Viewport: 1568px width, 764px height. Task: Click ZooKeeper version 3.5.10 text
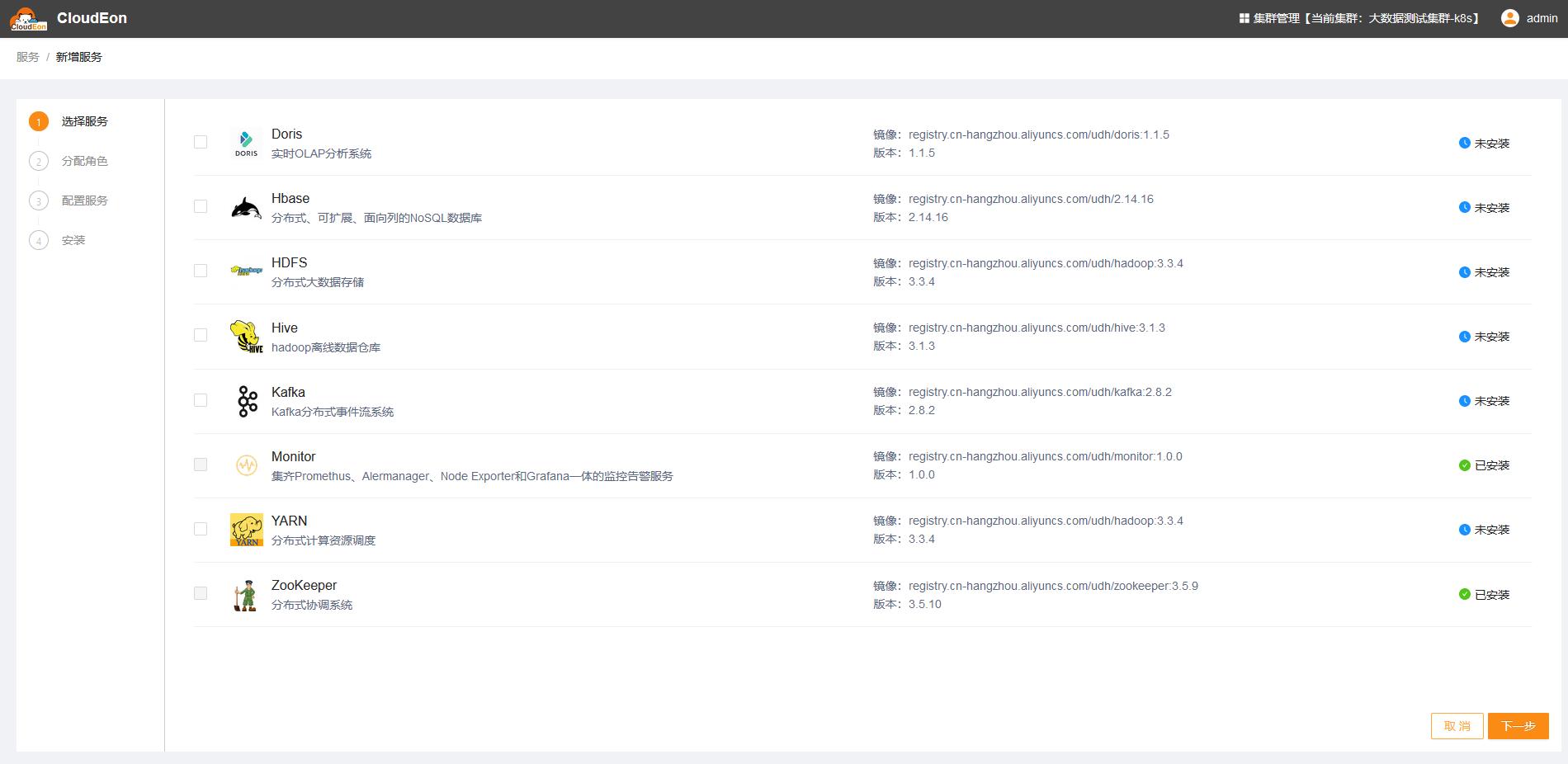click(924, 604)
